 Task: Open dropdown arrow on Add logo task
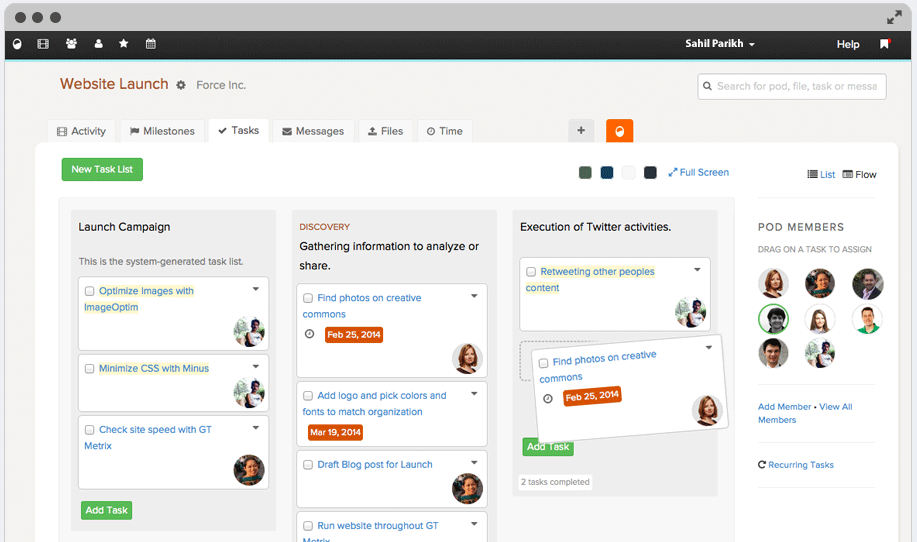click(475, 394)
